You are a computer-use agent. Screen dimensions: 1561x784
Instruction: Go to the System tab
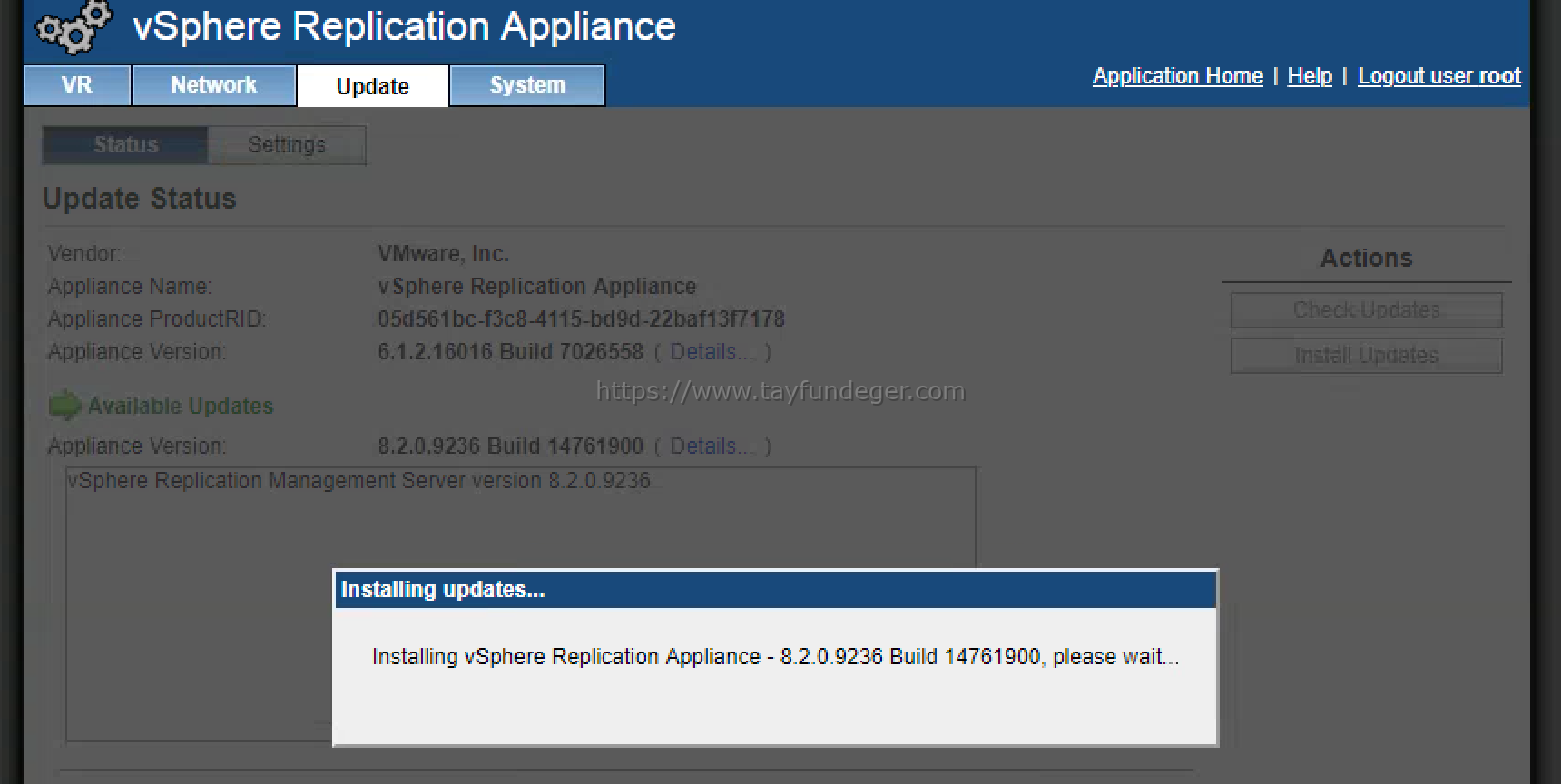527,85
